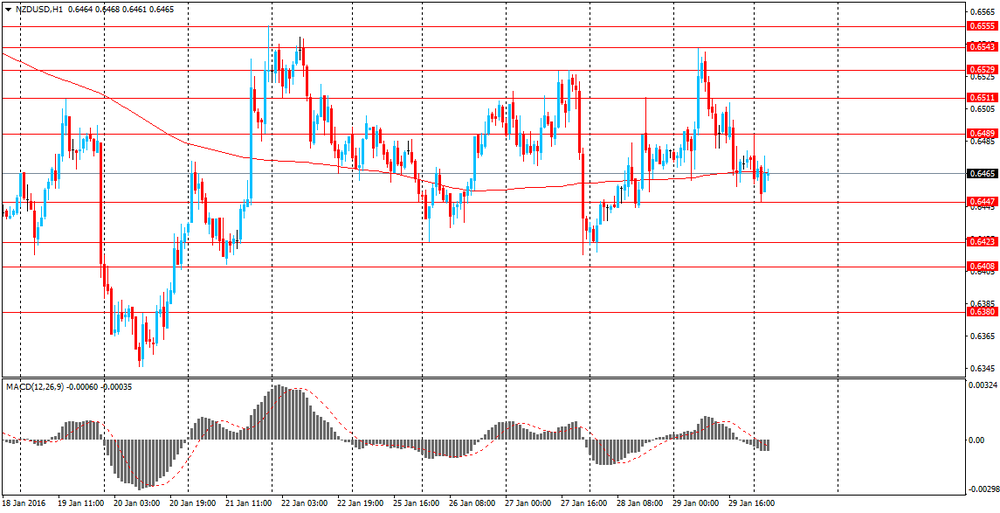The height and width of the screenshot is (513, 1000).
Task: Select the 18 Jan 2016 date label
Action: click(x=22, y=503)
